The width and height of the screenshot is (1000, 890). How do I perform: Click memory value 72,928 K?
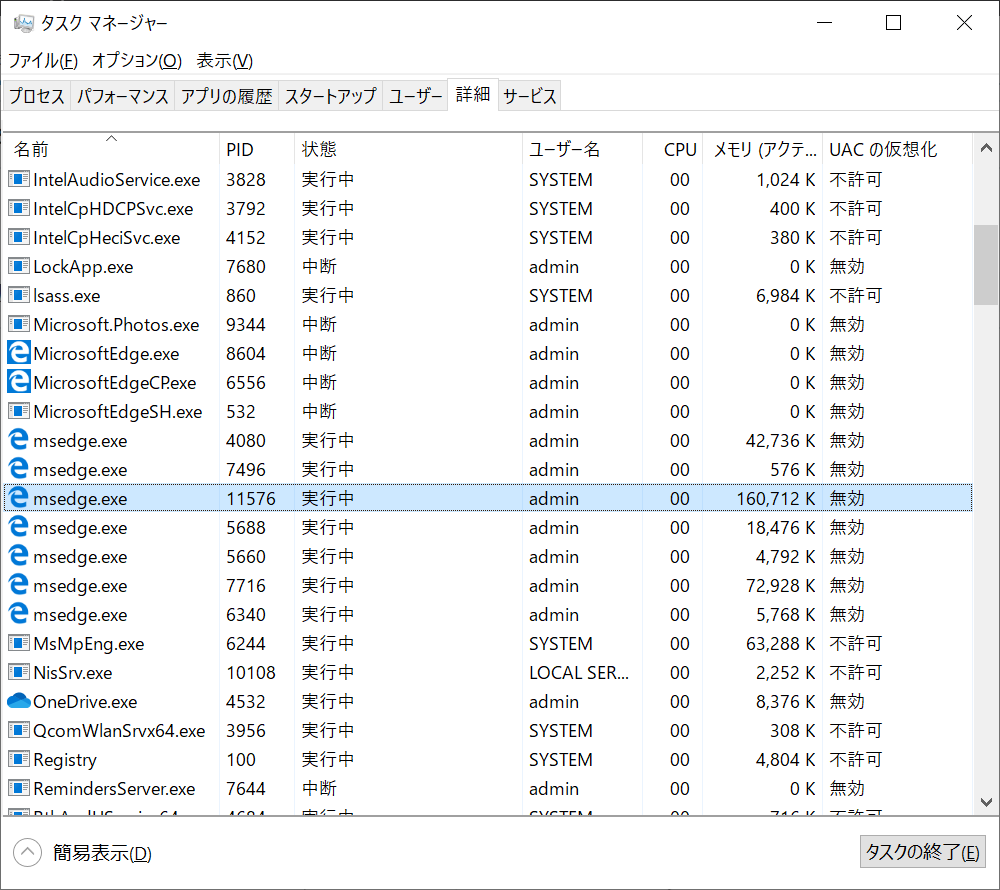pos(781,586)
